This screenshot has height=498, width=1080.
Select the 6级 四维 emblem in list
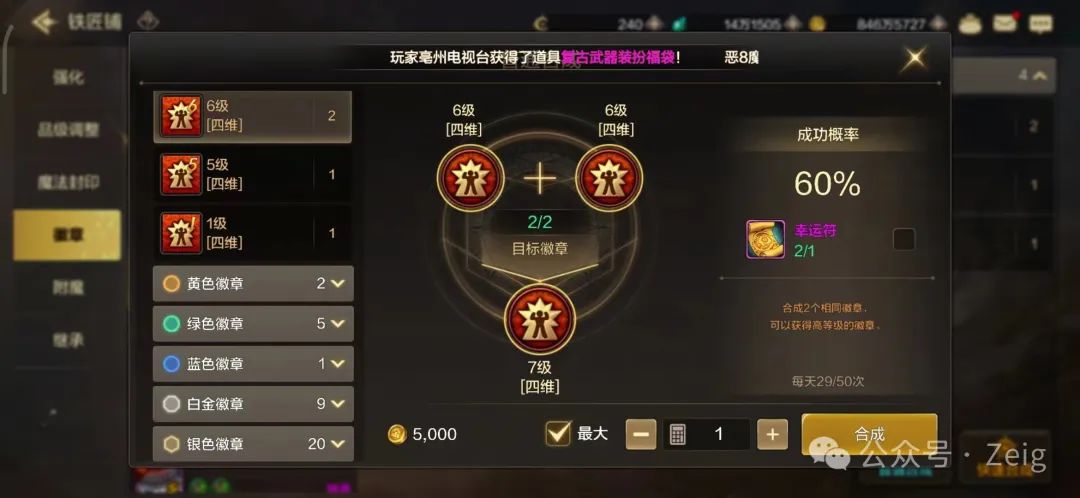tap(252, 116)
